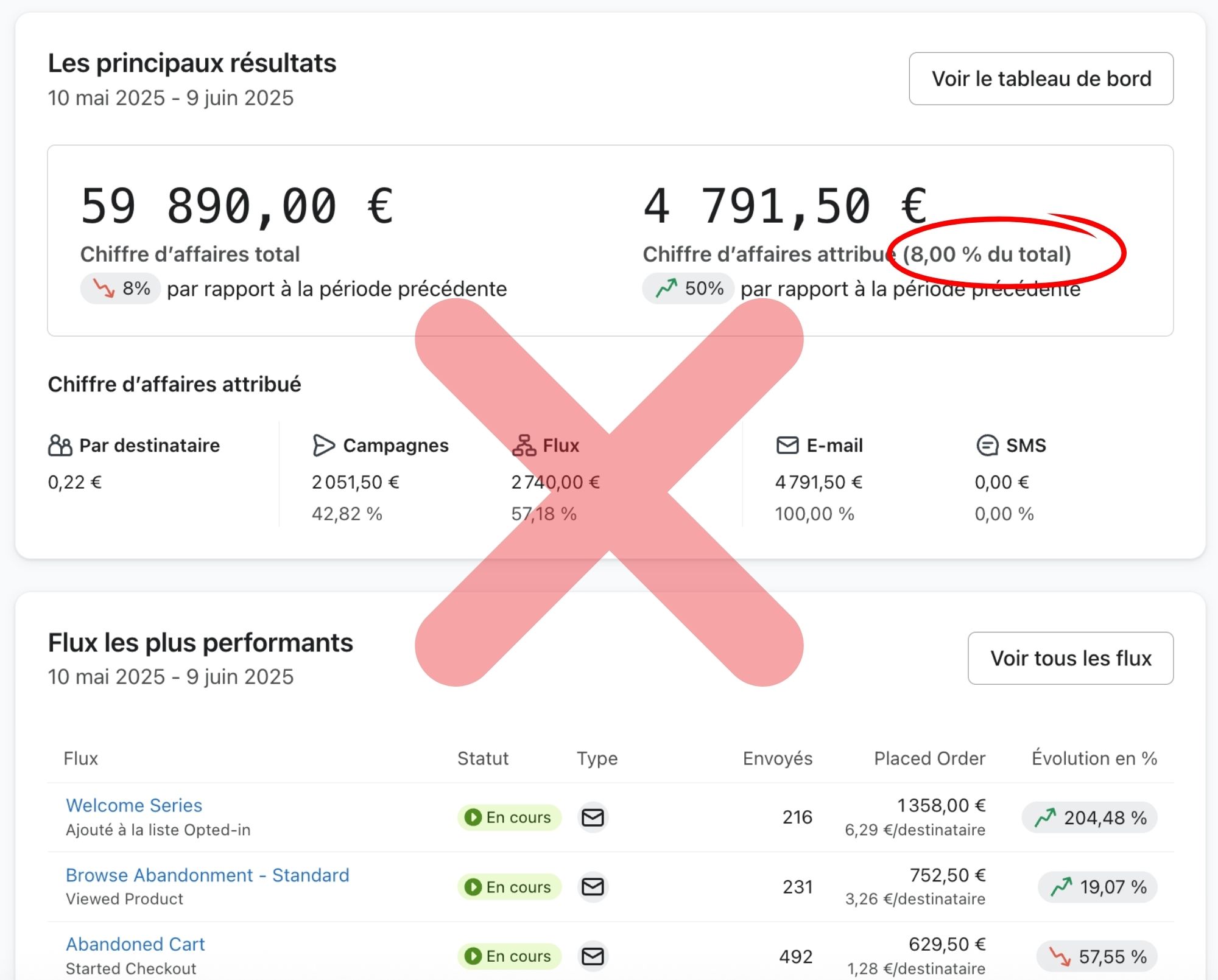Click the E-mail envelope icon
The height and width of the screenshot is (980, 1218).
787,446
